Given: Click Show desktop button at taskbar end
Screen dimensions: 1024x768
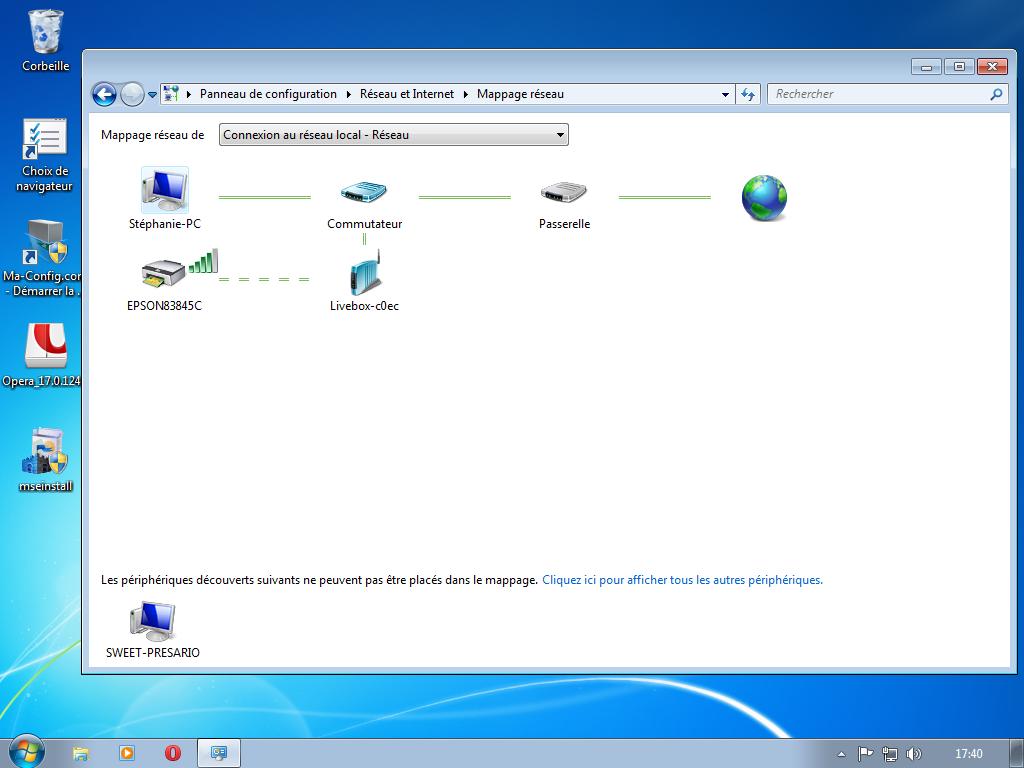Looking at the screenshot, I should pos(1017,754).
